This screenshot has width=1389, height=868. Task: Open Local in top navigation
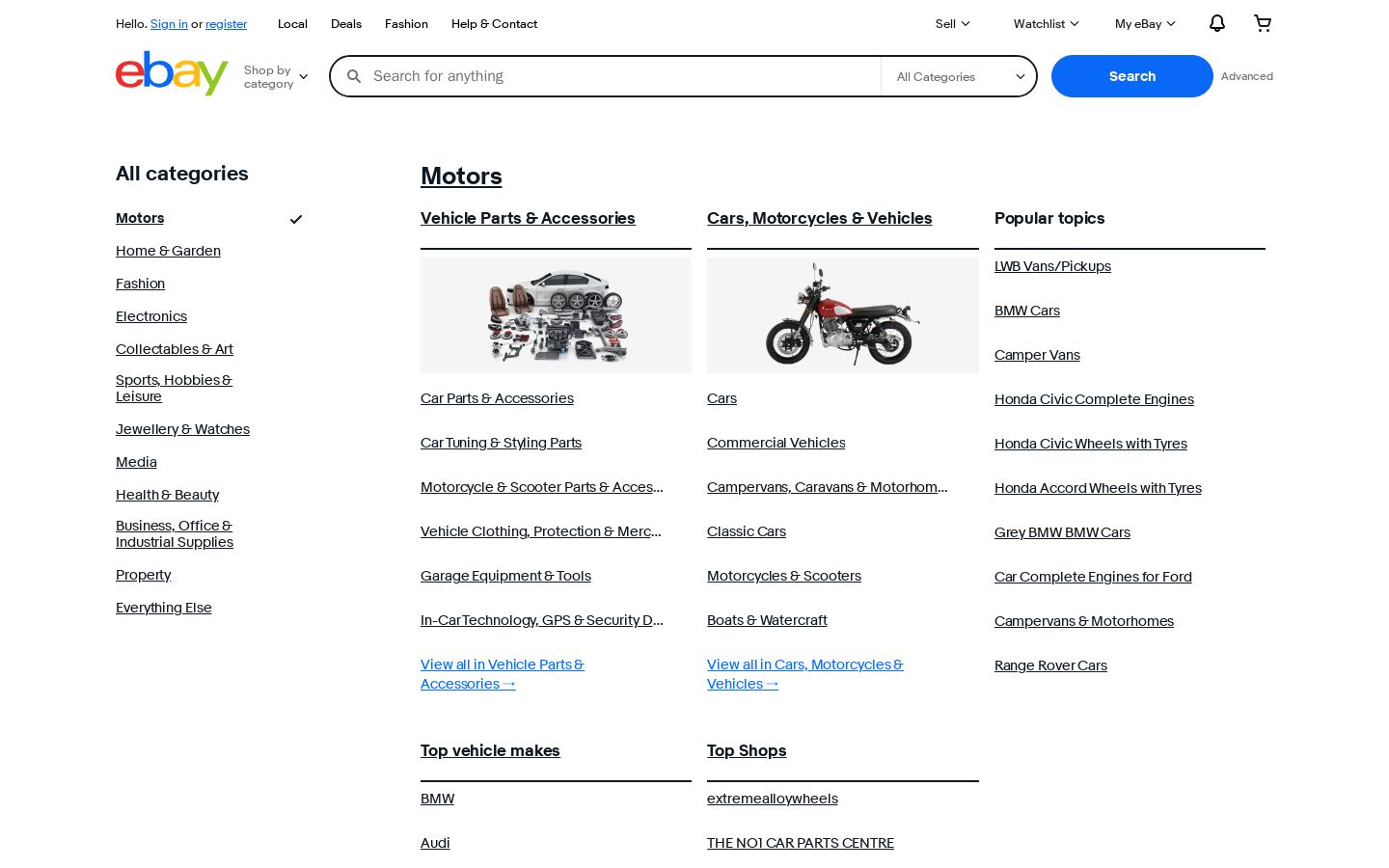click(x=292, y=24)
